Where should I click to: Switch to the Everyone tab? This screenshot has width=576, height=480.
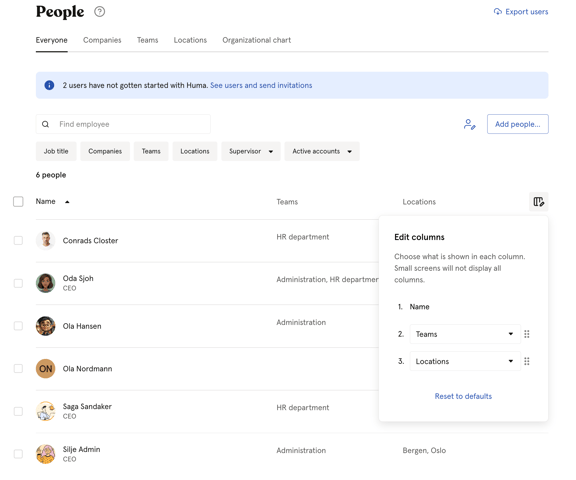[x=51, y=40]
